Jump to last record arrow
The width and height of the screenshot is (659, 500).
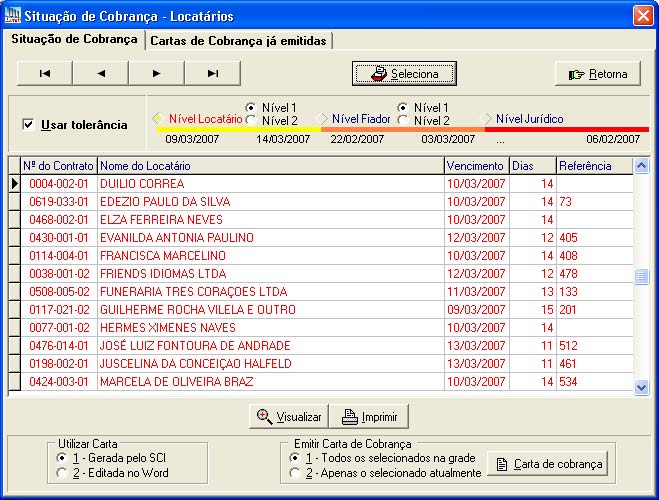[x=212, y=73]
